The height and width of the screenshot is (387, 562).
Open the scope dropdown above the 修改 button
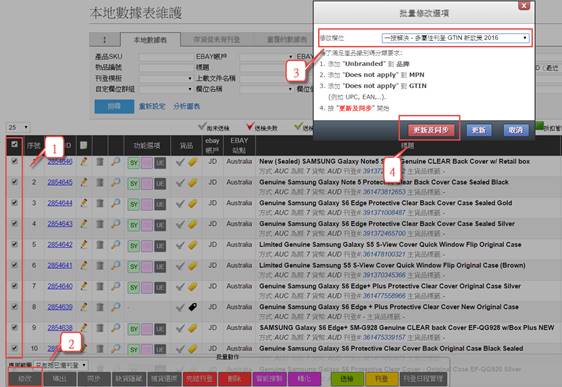60,365
